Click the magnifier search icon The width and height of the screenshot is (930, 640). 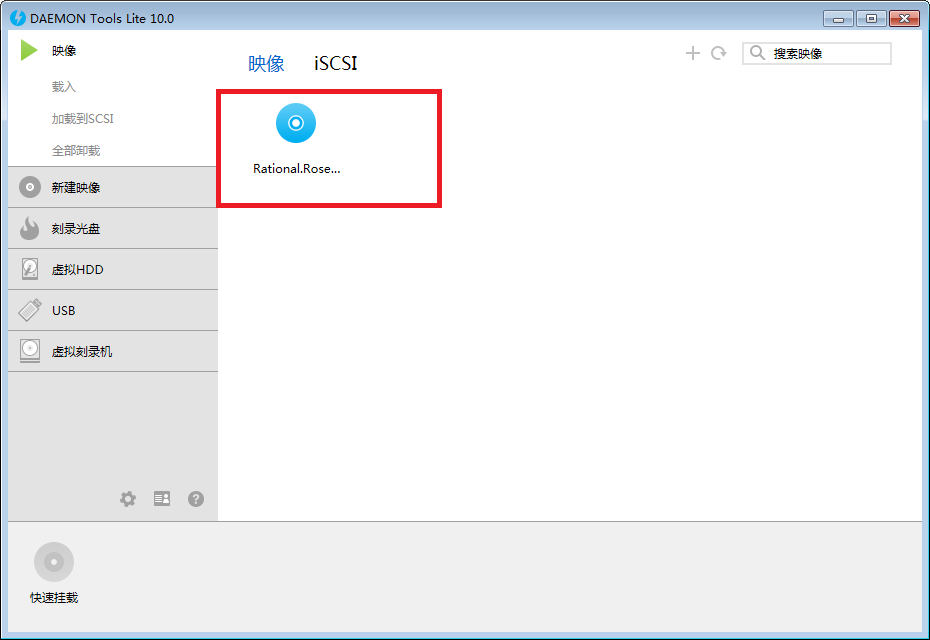(757, 53)
